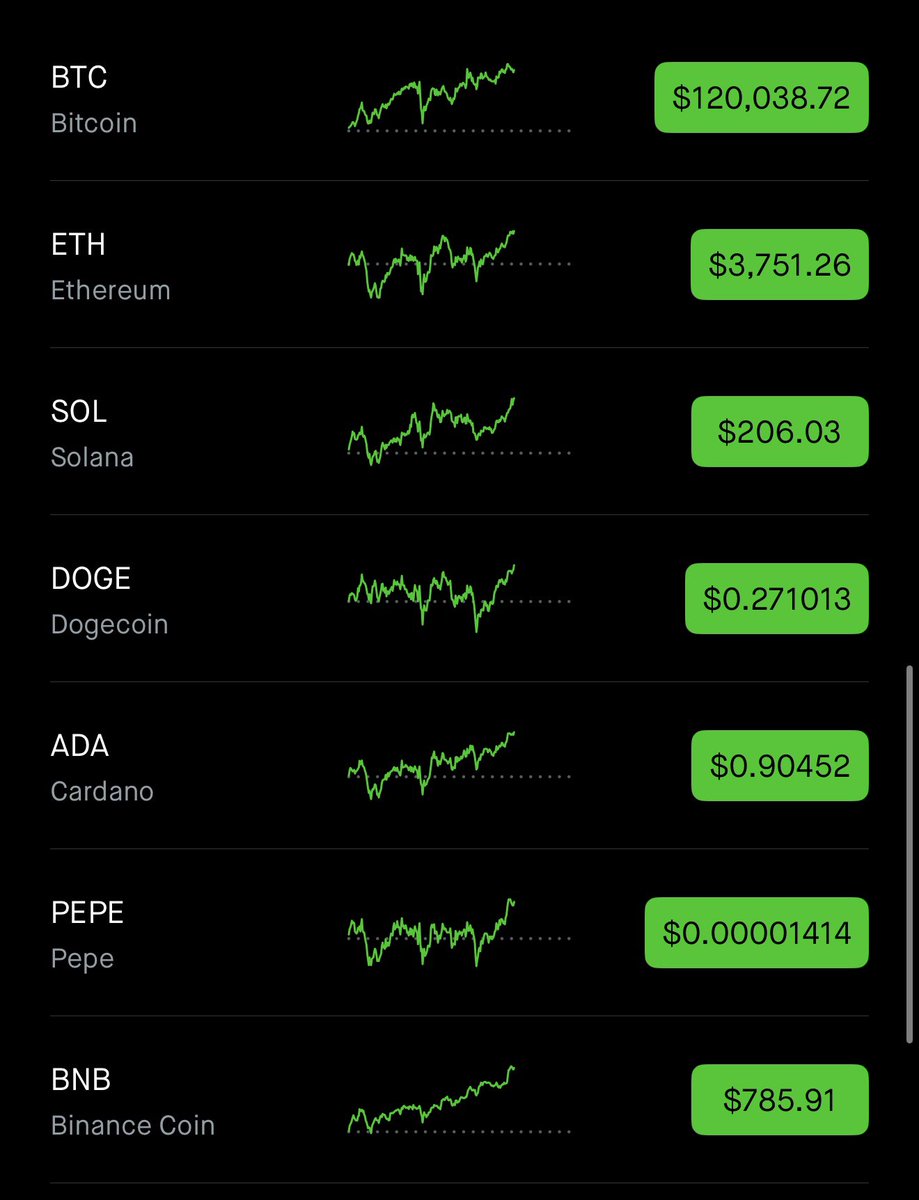919x1200 pixels.
Task: Open the Binance Coin sparkline chart
Action: pos(459,1100)
